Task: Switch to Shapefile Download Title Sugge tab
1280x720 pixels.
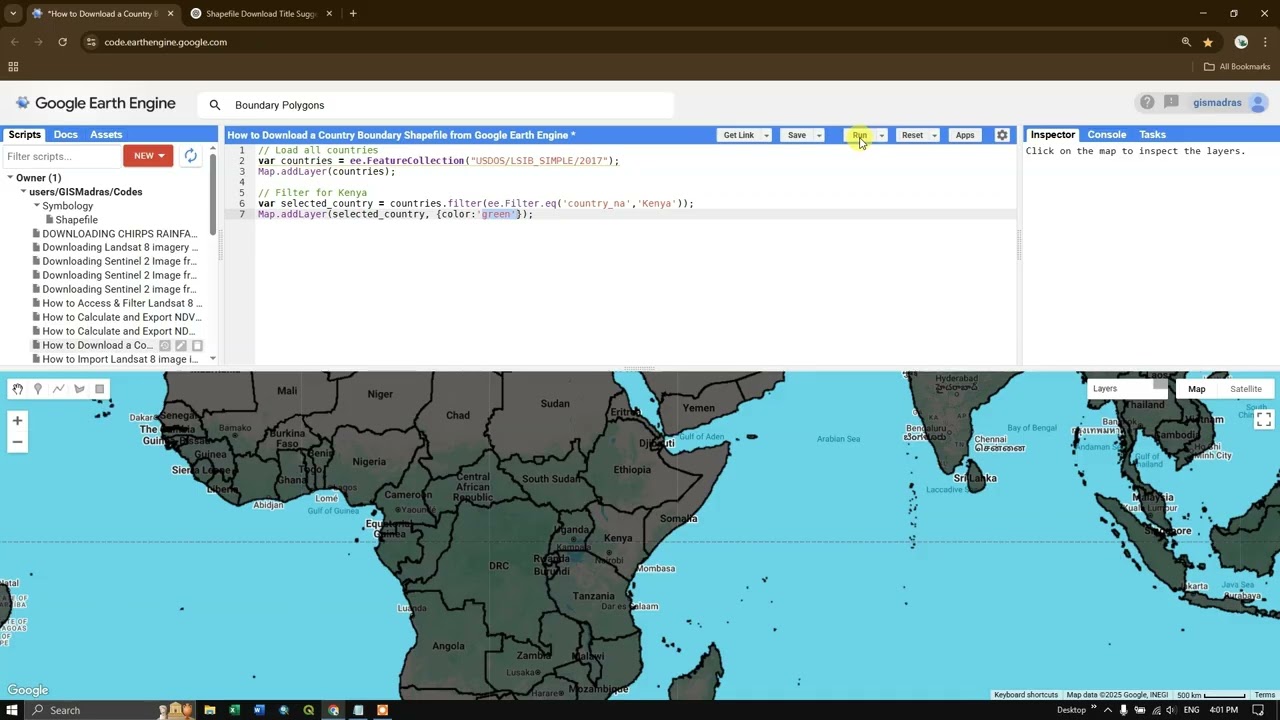Action: coord(262,14)
